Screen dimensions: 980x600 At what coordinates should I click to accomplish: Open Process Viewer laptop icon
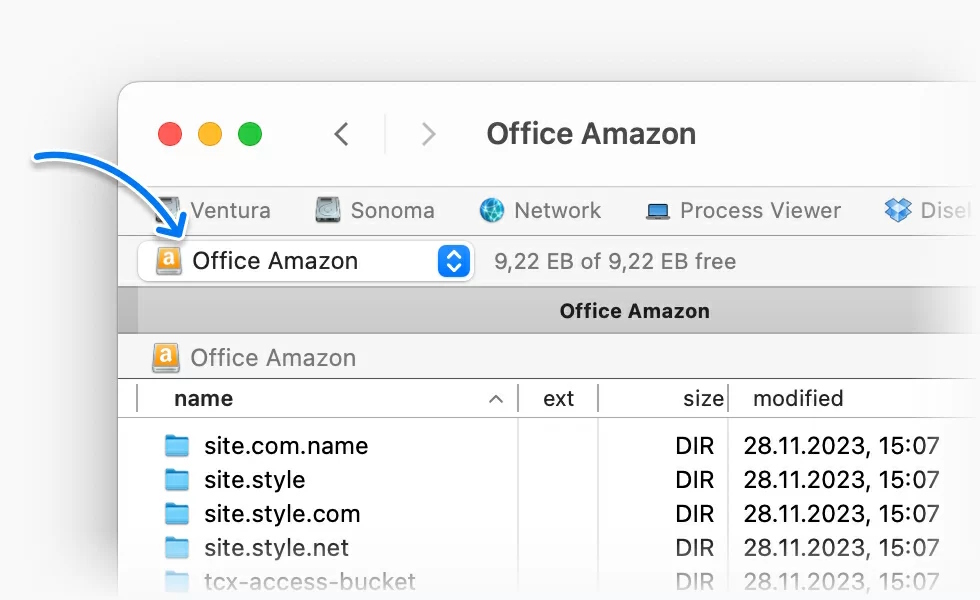coord(658,211)
